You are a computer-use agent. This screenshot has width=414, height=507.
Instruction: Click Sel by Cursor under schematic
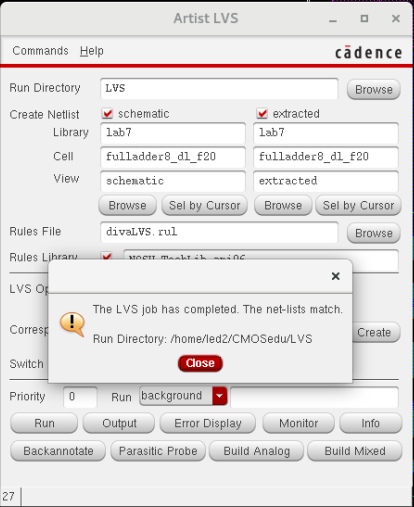click(x=204, y=205)
